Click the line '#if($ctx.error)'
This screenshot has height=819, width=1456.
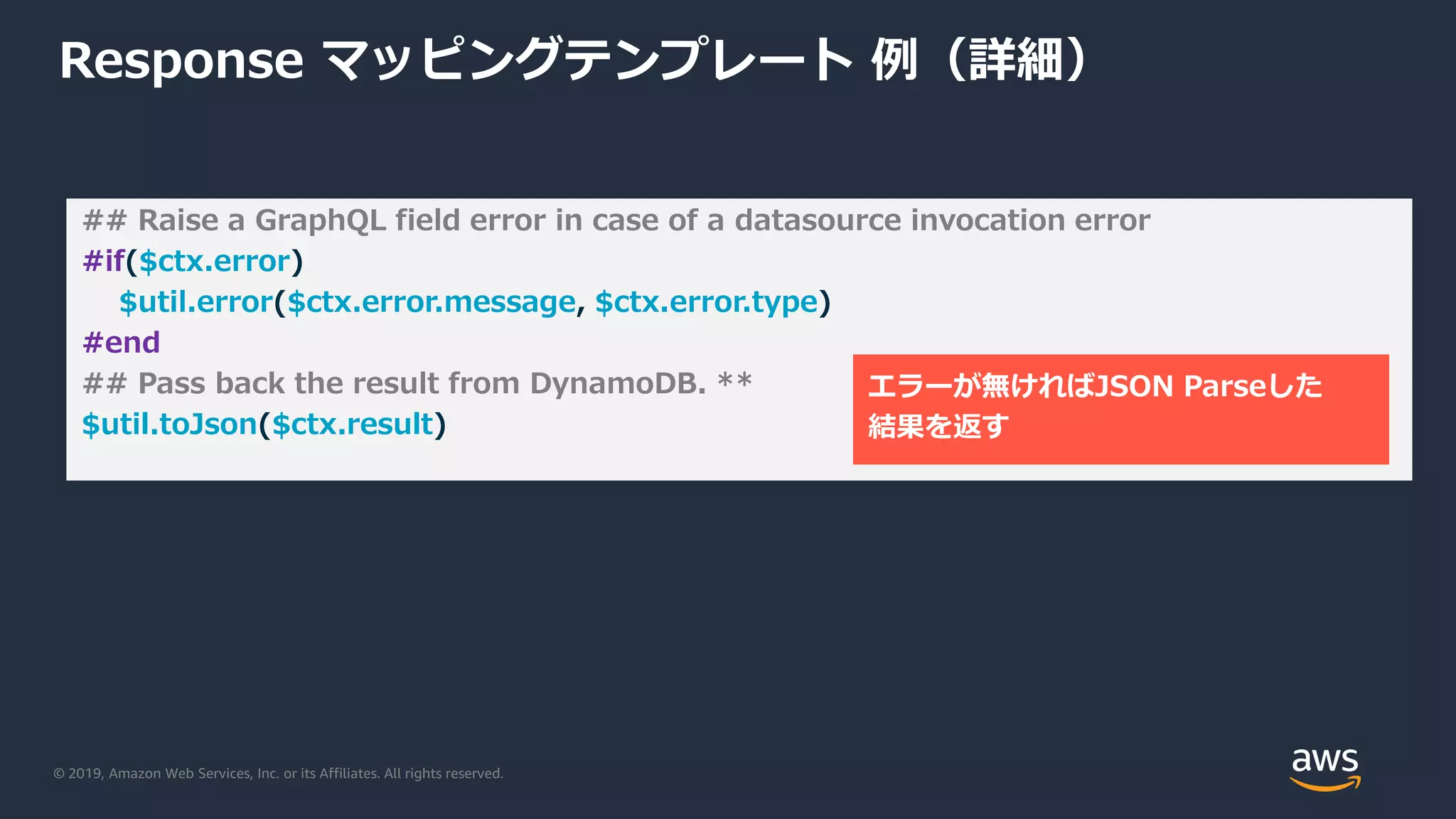(x=193, y=262)
